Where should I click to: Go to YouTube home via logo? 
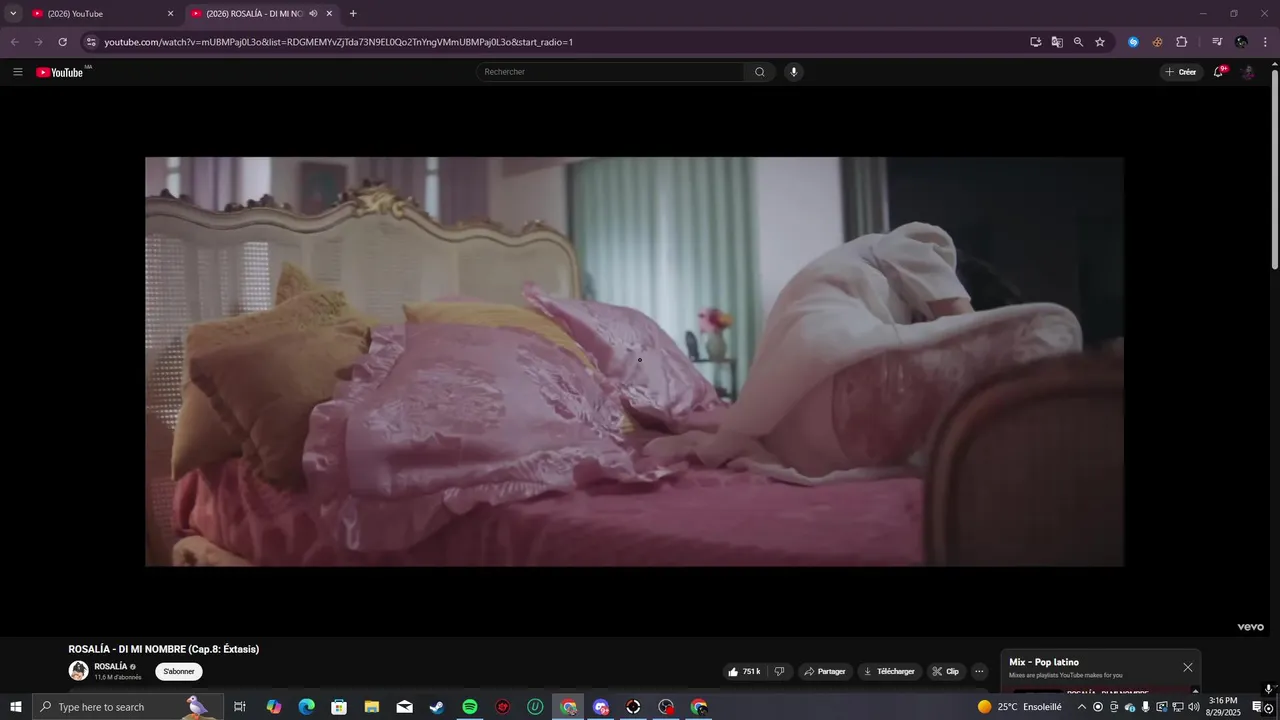pos(60,72)
